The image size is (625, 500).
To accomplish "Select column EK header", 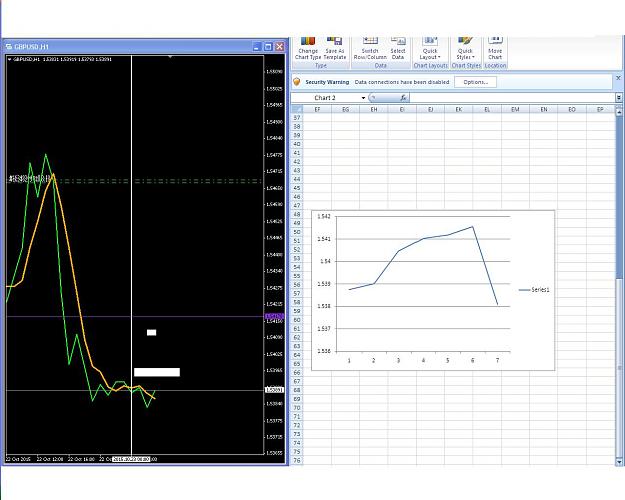I will pyautogui.click(x=459, y=109).
